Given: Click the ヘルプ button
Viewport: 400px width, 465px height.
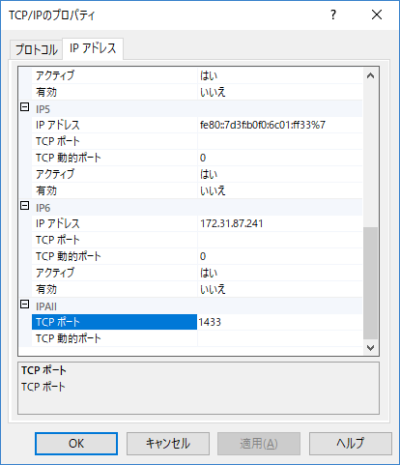Looking at the screenshot, I should [x=350, y=444].
